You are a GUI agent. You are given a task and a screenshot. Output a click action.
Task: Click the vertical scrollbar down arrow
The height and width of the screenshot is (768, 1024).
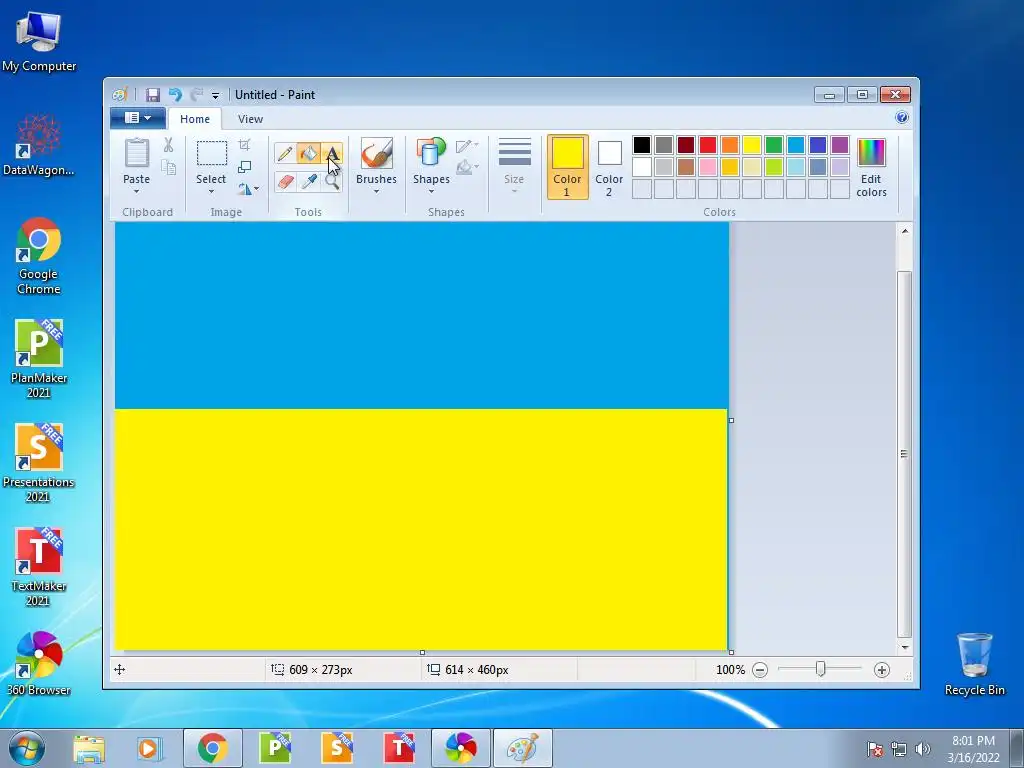(x=904, y=647)
